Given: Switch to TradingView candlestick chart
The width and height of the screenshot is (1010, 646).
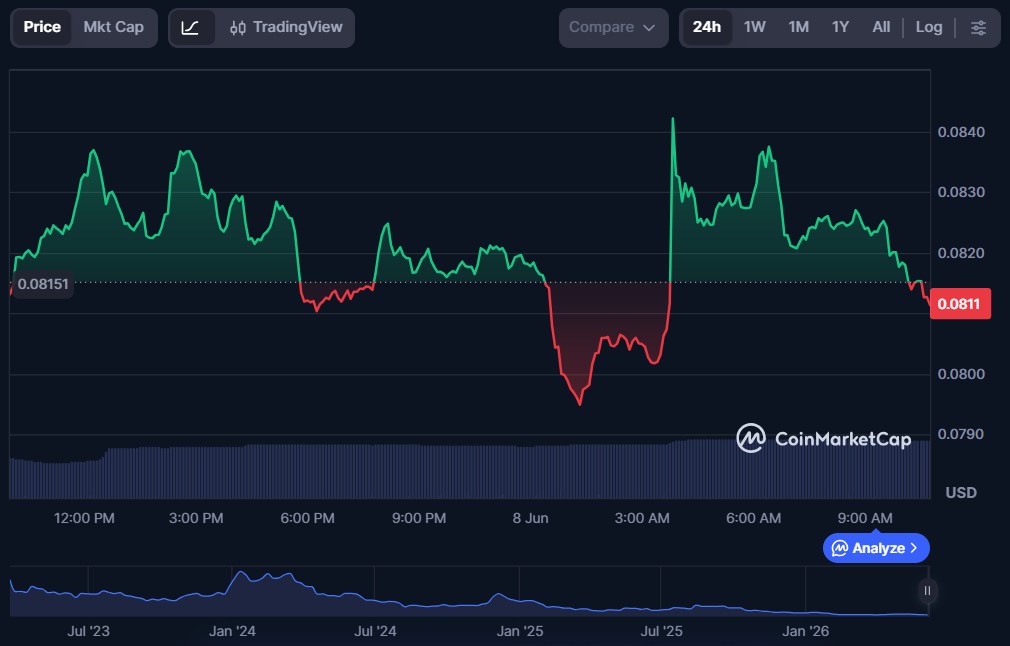Looking at the screenshot, I should point(286,28).
